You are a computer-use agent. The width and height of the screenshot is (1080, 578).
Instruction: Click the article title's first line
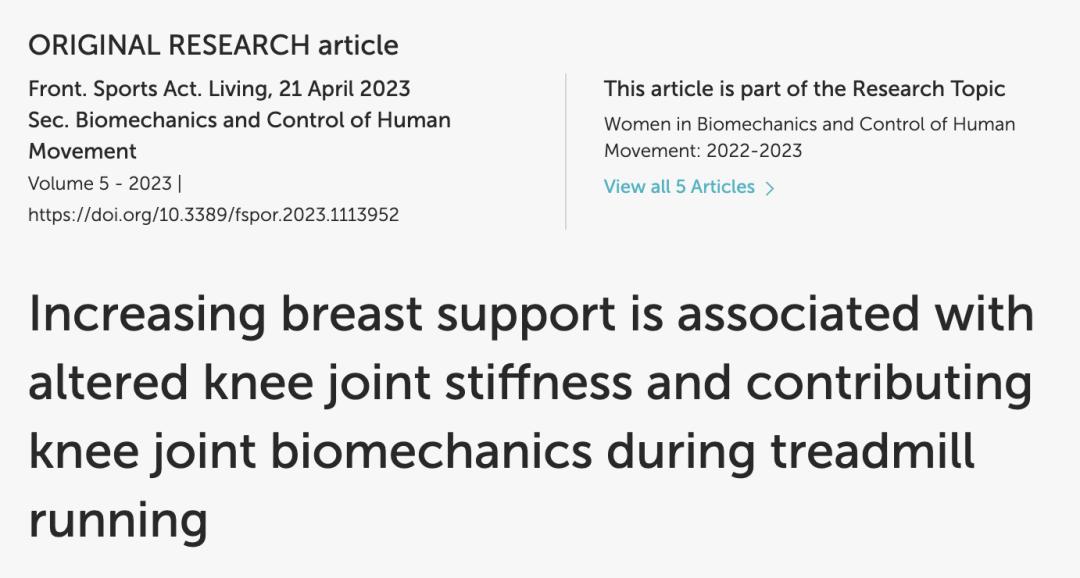(x=530, y=314)
